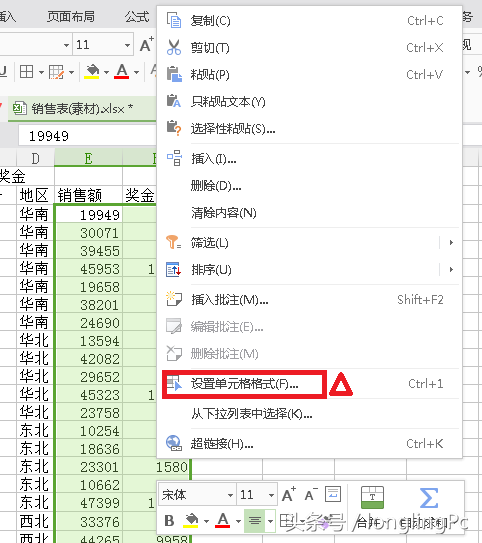Image resolution: width=482 pixels, height=543 pixels.
Task: Open mini toolbar alignment dropdown arrow
Action: [270, 521]
